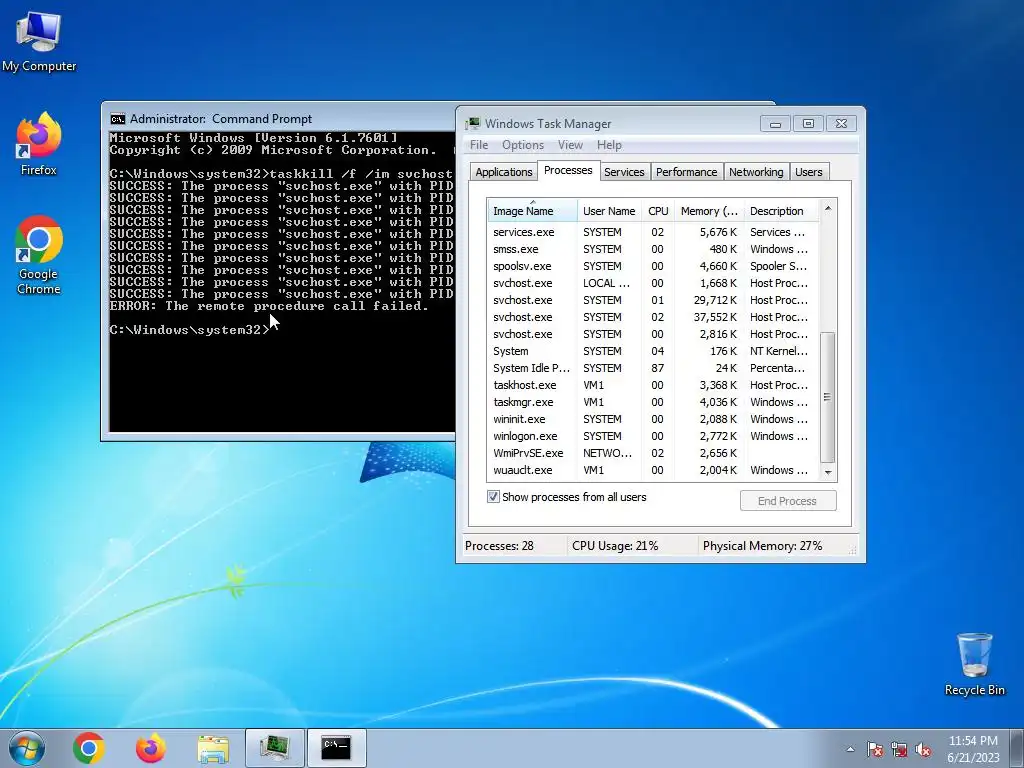Viewport: 1024px width, 768px height.
Task: Select the System process row
Action: (652, 351)
